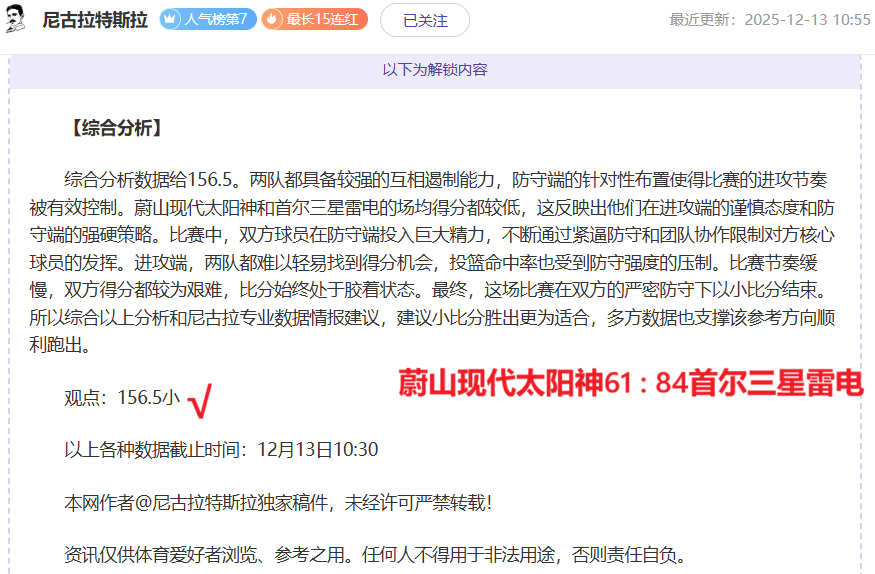The height and width of the screenshot is (574, 875).
Task: Click the crown icon in popularity badge
Action: [171, 19]
